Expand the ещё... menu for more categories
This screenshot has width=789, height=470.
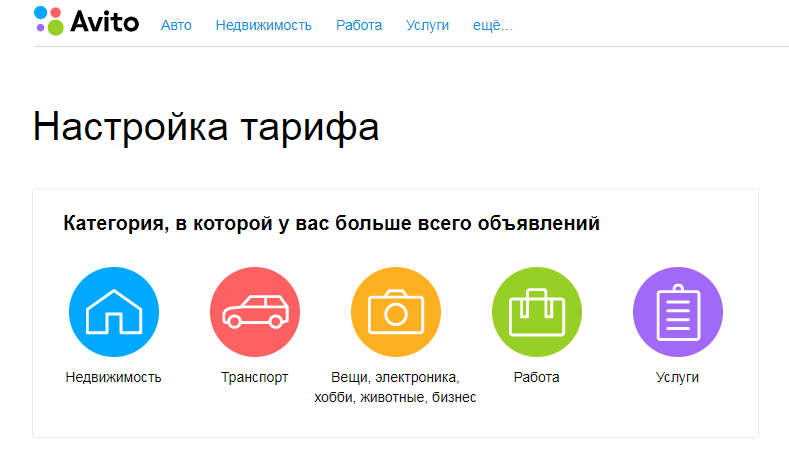[x=494, y=25]
